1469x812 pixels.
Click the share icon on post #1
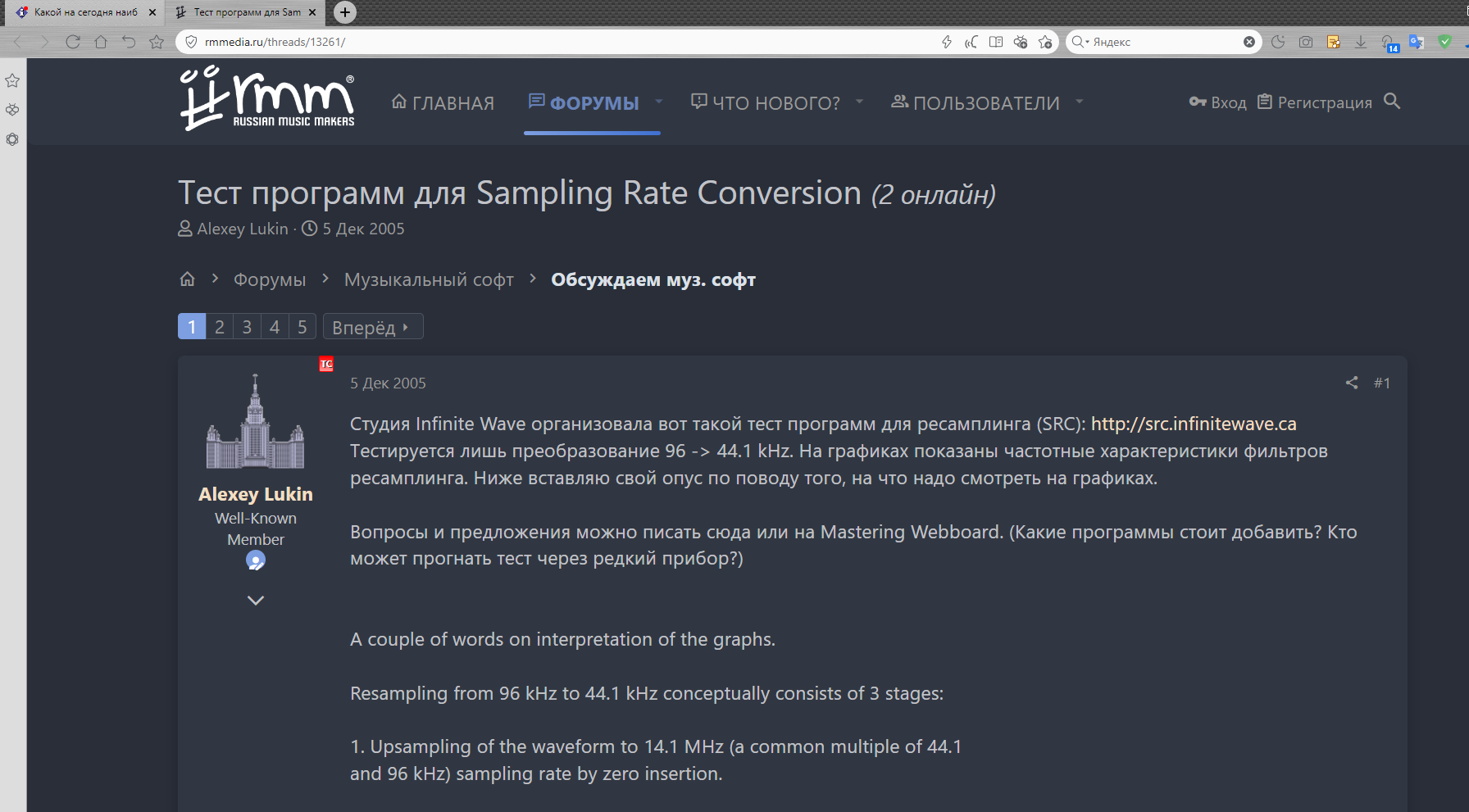1352,383
